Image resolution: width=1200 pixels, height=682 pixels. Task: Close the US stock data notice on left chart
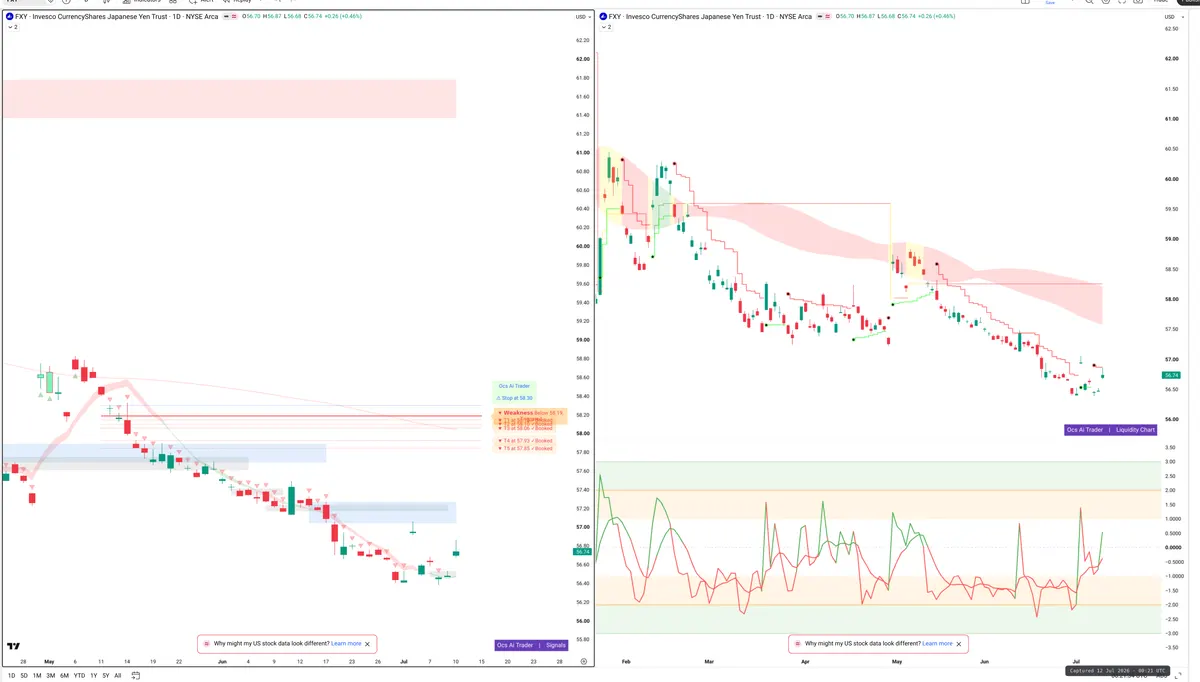(367, 644)
